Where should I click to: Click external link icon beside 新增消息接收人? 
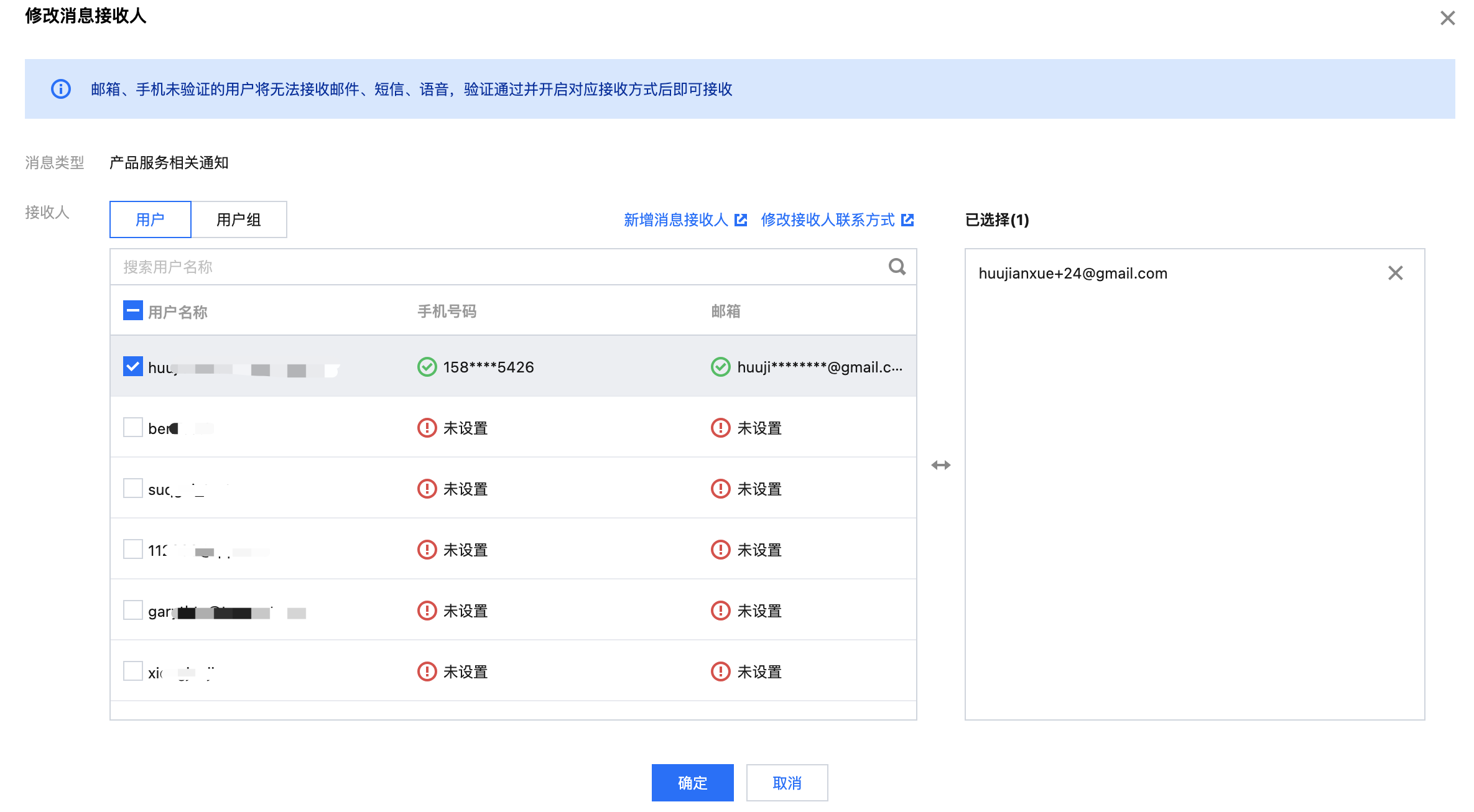(740, 219)
